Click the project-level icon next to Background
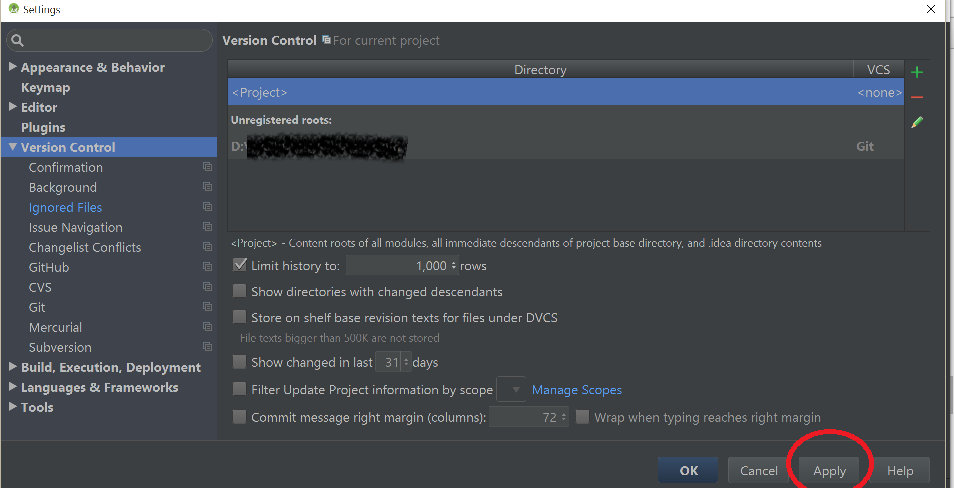Screen dimensions: 954x488 [207, 187]
